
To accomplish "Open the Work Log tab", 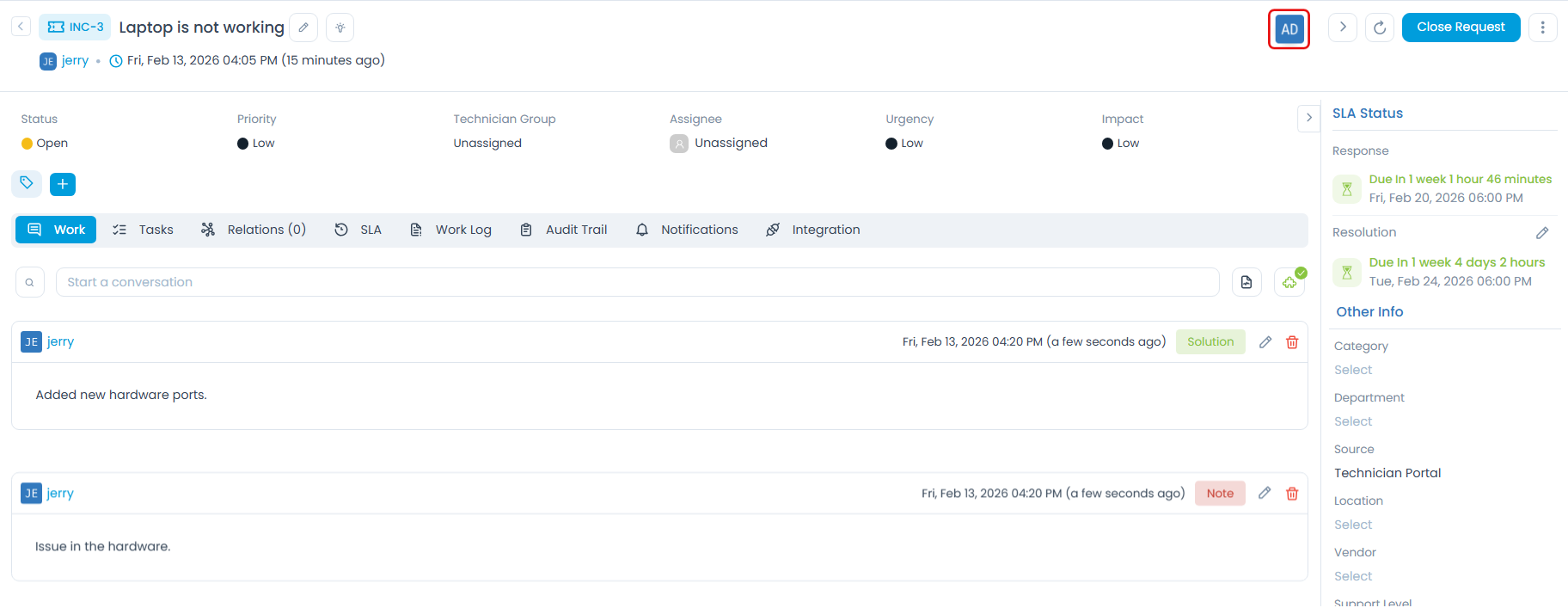I will click(x=451, y=230).
